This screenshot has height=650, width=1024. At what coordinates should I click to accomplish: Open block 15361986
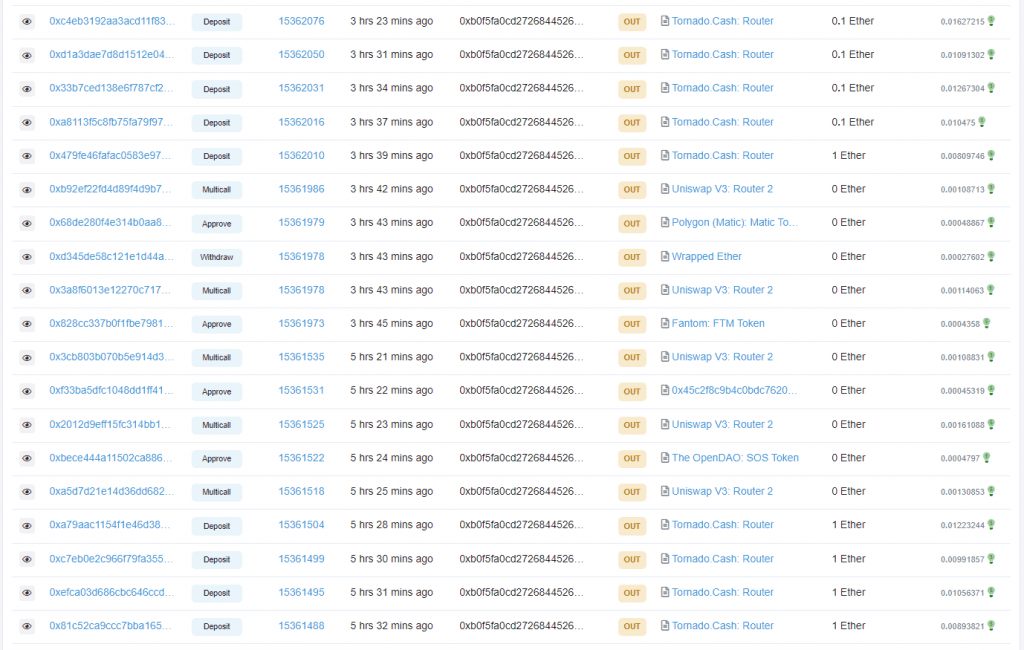point(301,189)
